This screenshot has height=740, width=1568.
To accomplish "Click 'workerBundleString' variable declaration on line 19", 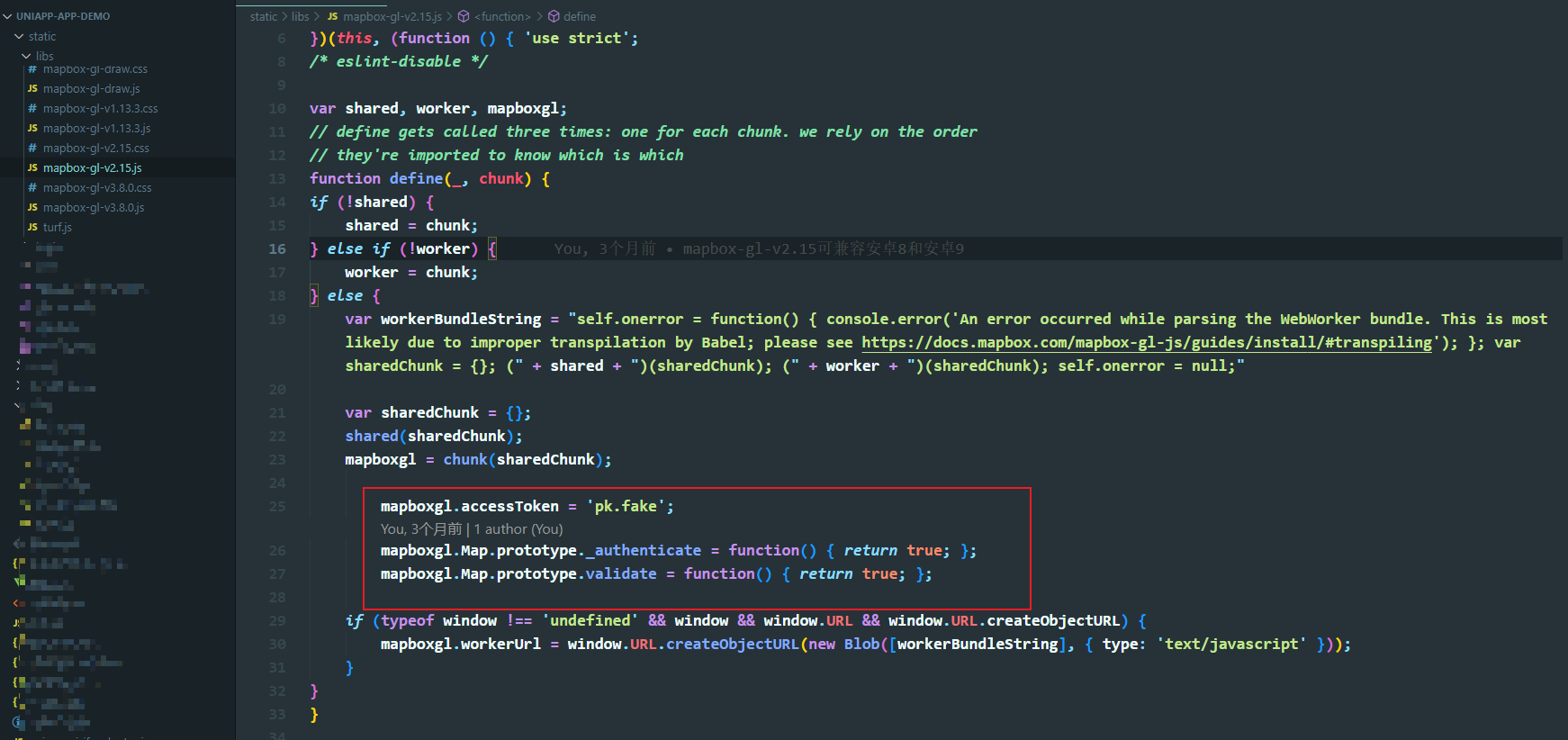I will [461, 319].
